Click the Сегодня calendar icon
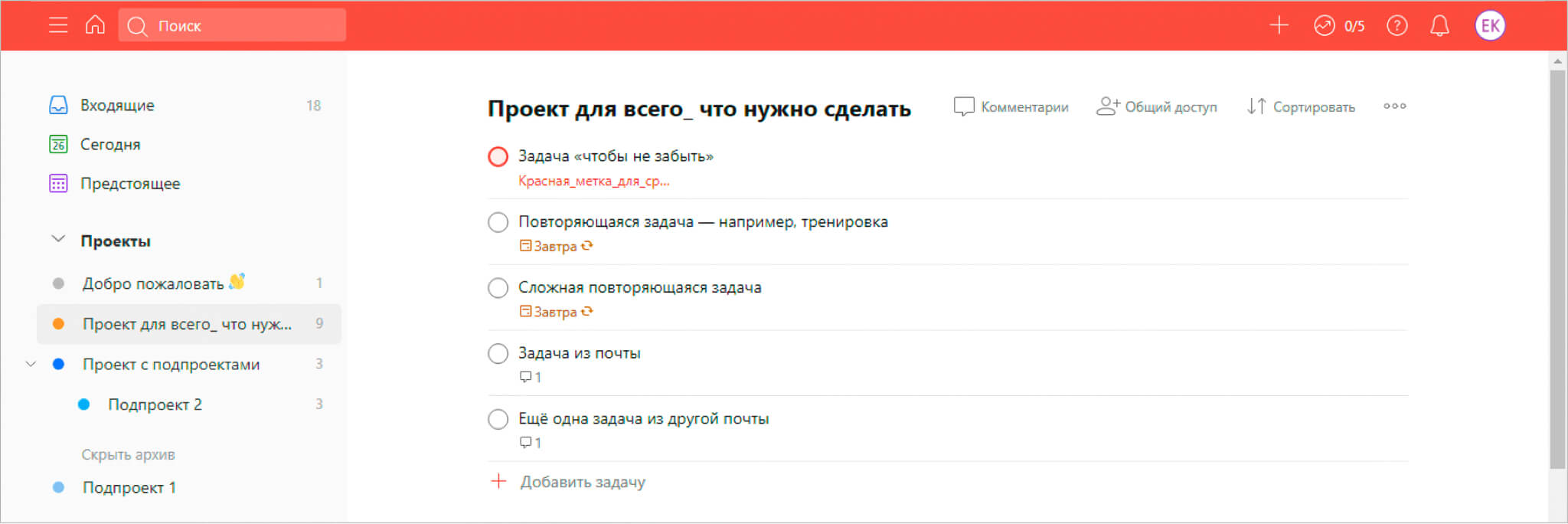The image size is (1568, 524). pos(58,144)
